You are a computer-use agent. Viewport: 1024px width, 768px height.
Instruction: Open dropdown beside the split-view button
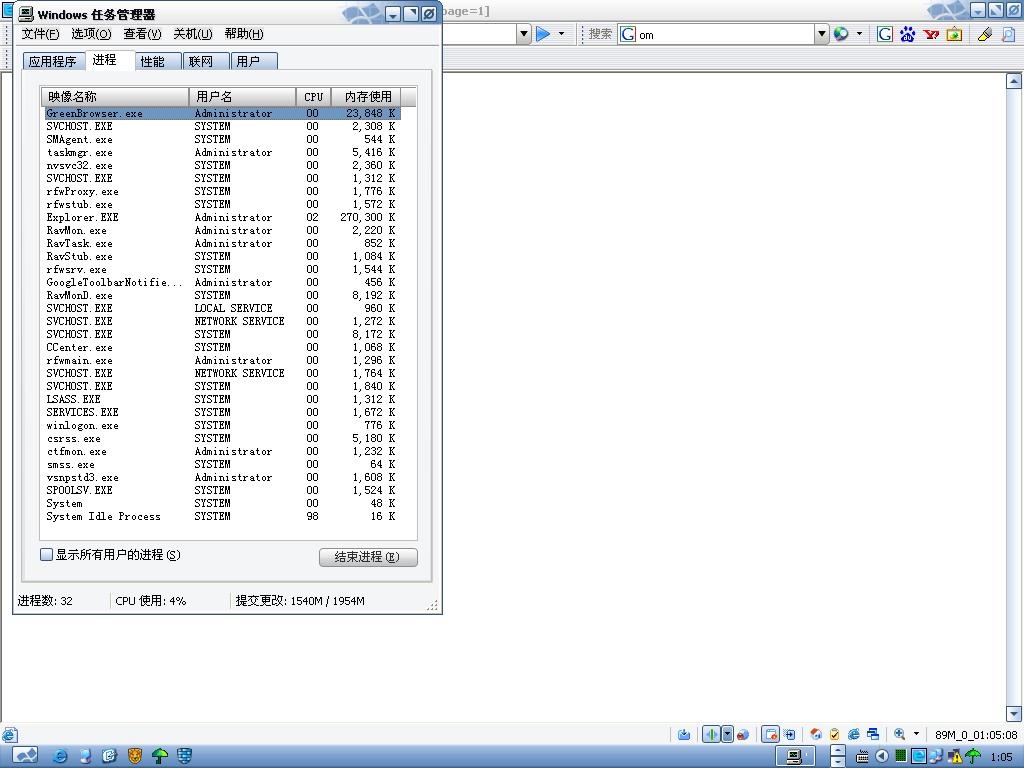coord(728,735)
